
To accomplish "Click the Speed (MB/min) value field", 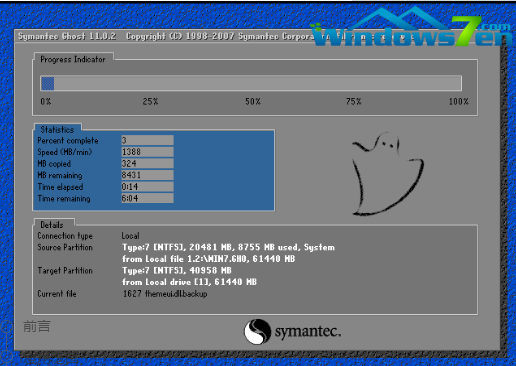I will 147,152.
